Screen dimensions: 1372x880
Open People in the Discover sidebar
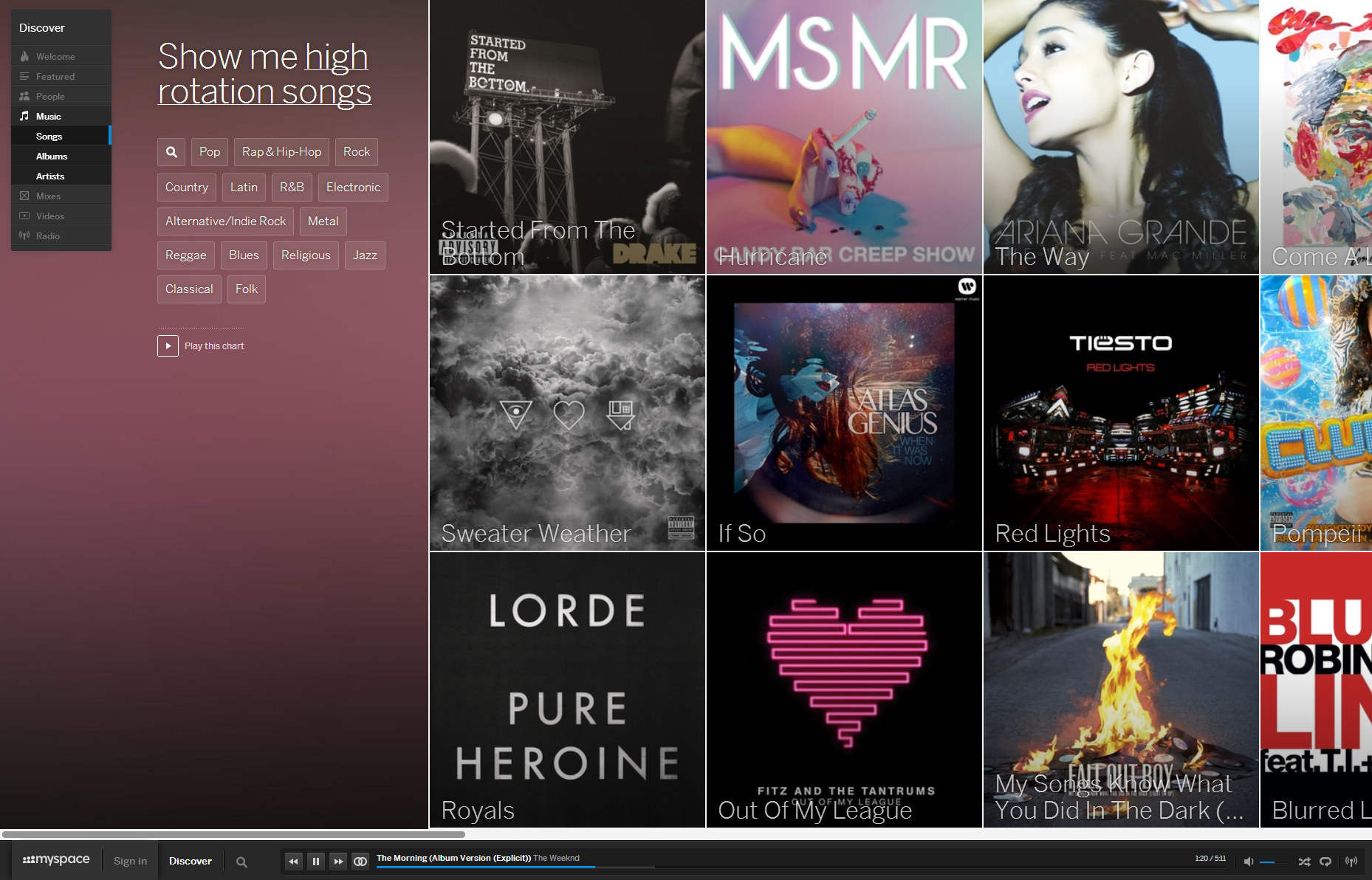tap(61, 96)
